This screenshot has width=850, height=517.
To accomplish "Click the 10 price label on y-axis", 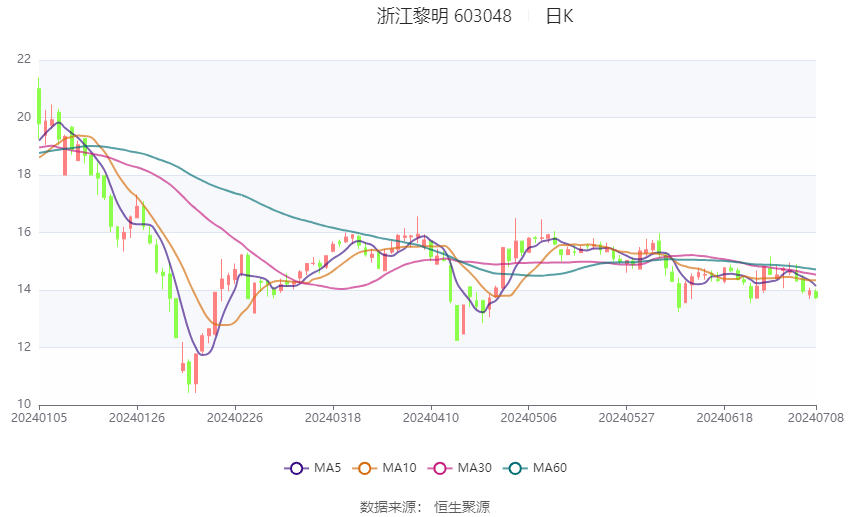I will point(24,404).
